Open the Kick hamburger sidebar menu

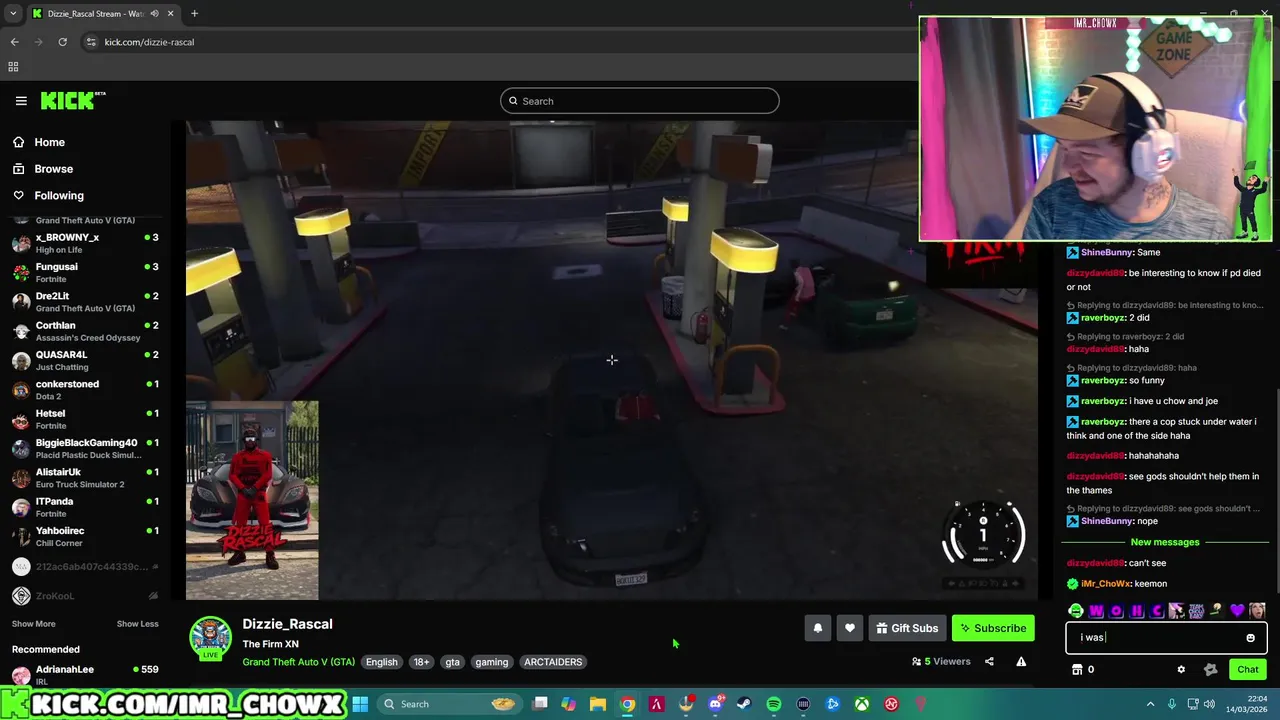tap(21, 100)
